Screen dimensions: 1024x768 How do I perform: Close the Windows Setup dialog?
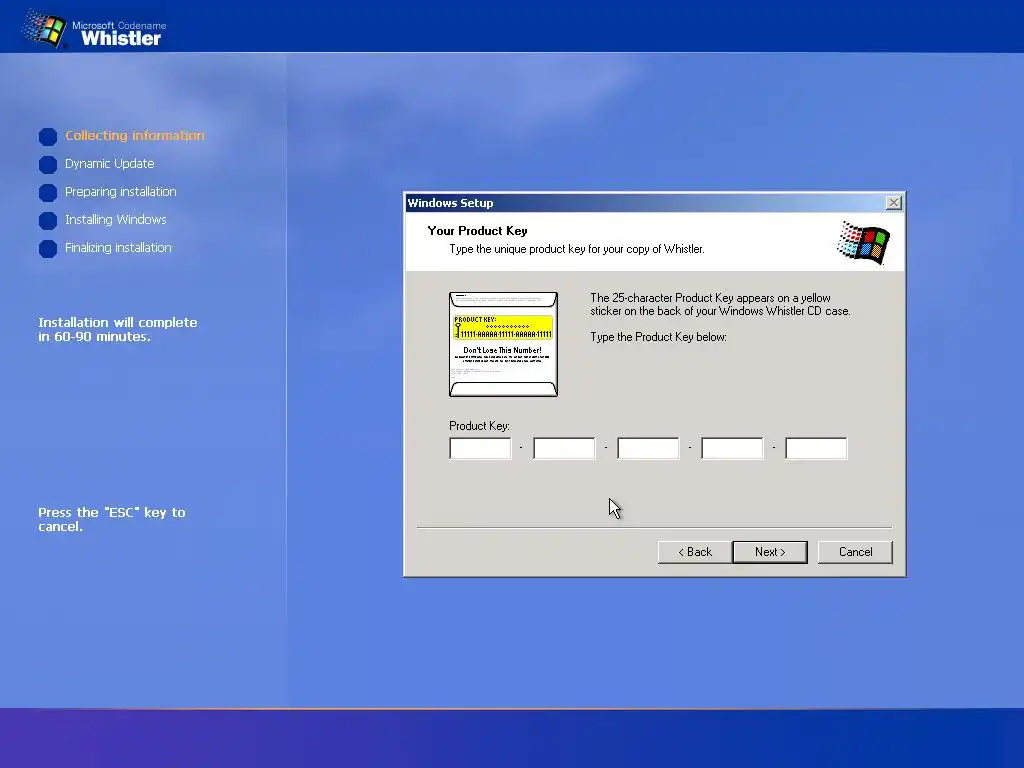coord(893,202)
